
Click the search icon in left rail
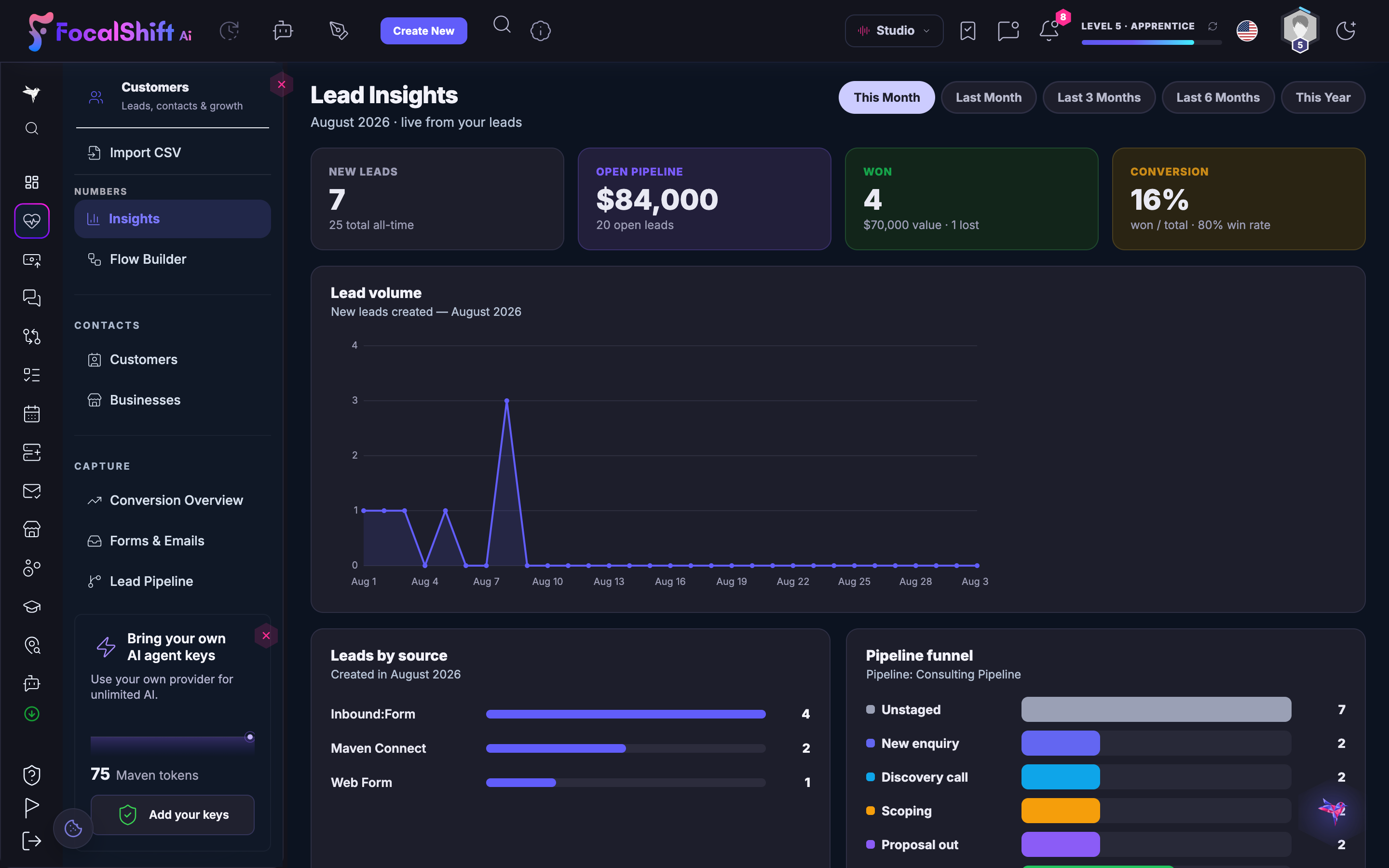(32, 128)
